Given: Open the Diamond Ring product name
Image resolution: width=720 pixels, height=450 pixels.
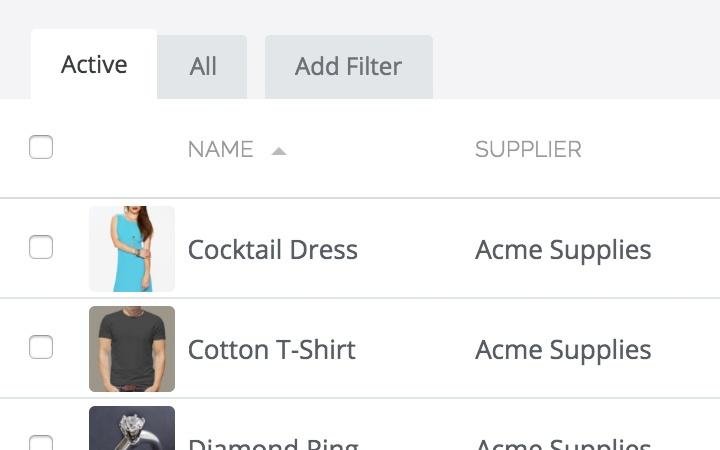Looking at the screenshot, I should click(273, 444).
